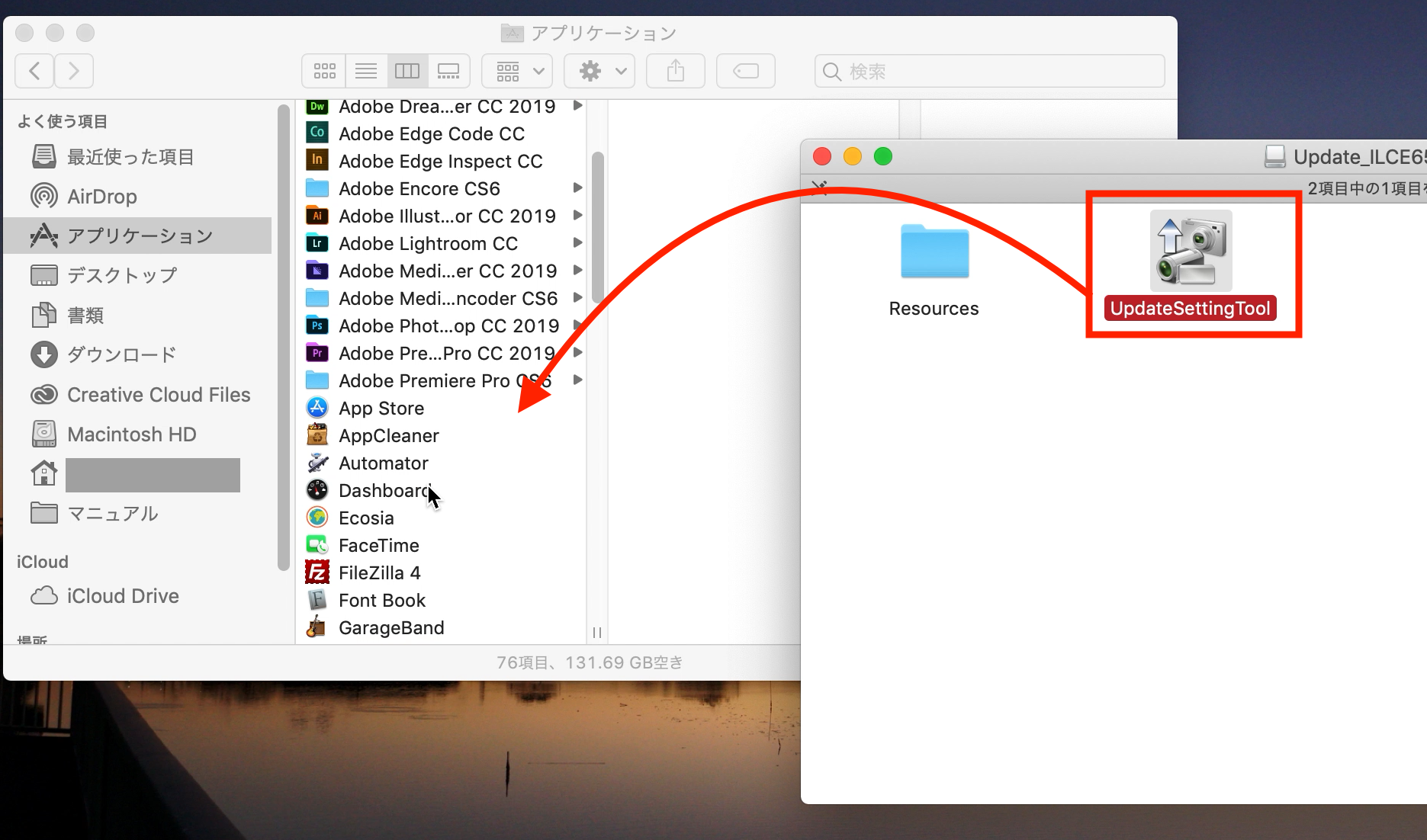Select Adobe Illustrator CC 2019 icon
This screenshot has width=1427, height=840.
(x=317, y=216)
